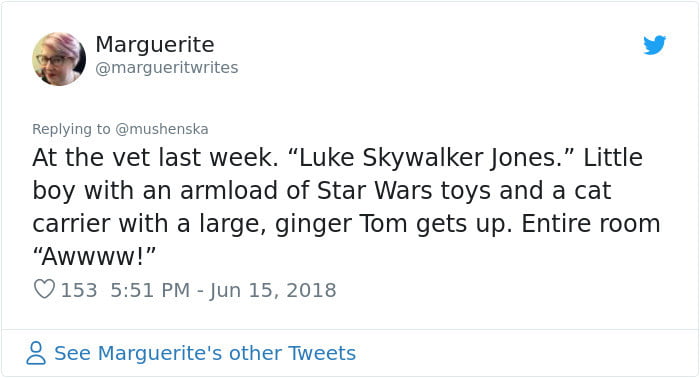See Marguerite's other Tweets
This screenshot has width=700, height=378.
point(205,353)
